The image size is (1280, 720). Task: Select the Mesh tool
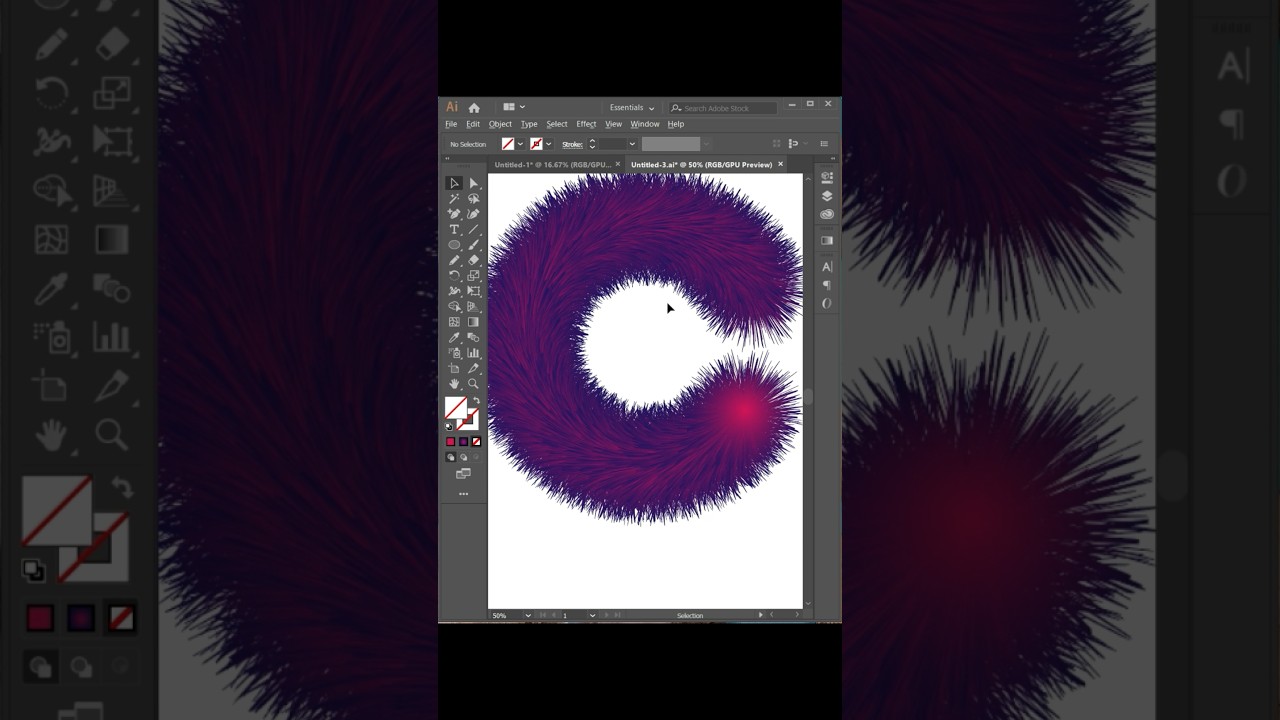point(454,322)
